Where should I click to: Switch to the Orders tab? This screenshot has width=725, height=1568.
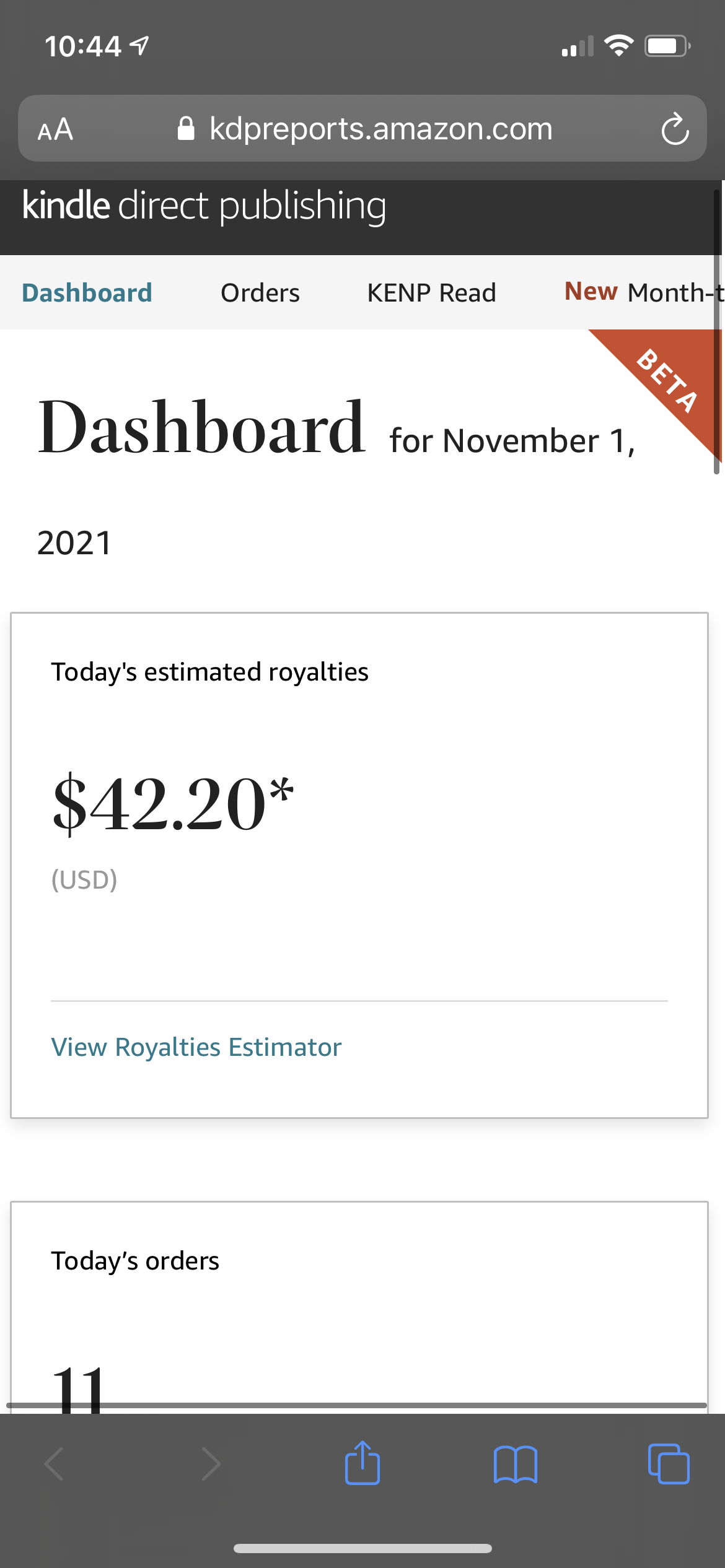pos(260,293)
